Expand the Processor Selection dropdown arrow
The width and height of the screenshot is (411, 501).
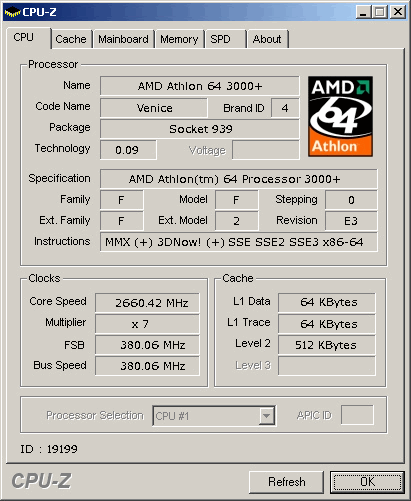point(267,415)
